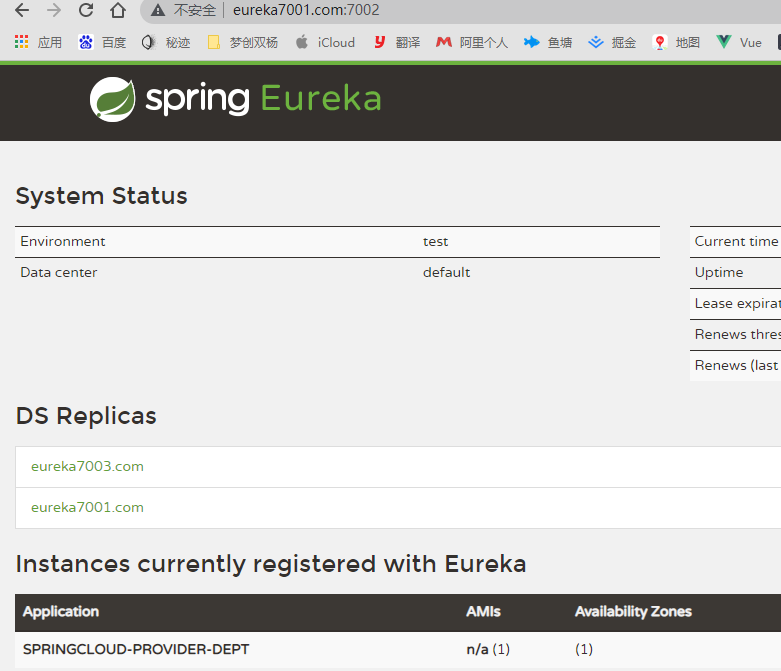The height and width of the screenshot is (671, 781).
Task: Click the Environment label
Action: pyautogui.click(x=63, y=242)
